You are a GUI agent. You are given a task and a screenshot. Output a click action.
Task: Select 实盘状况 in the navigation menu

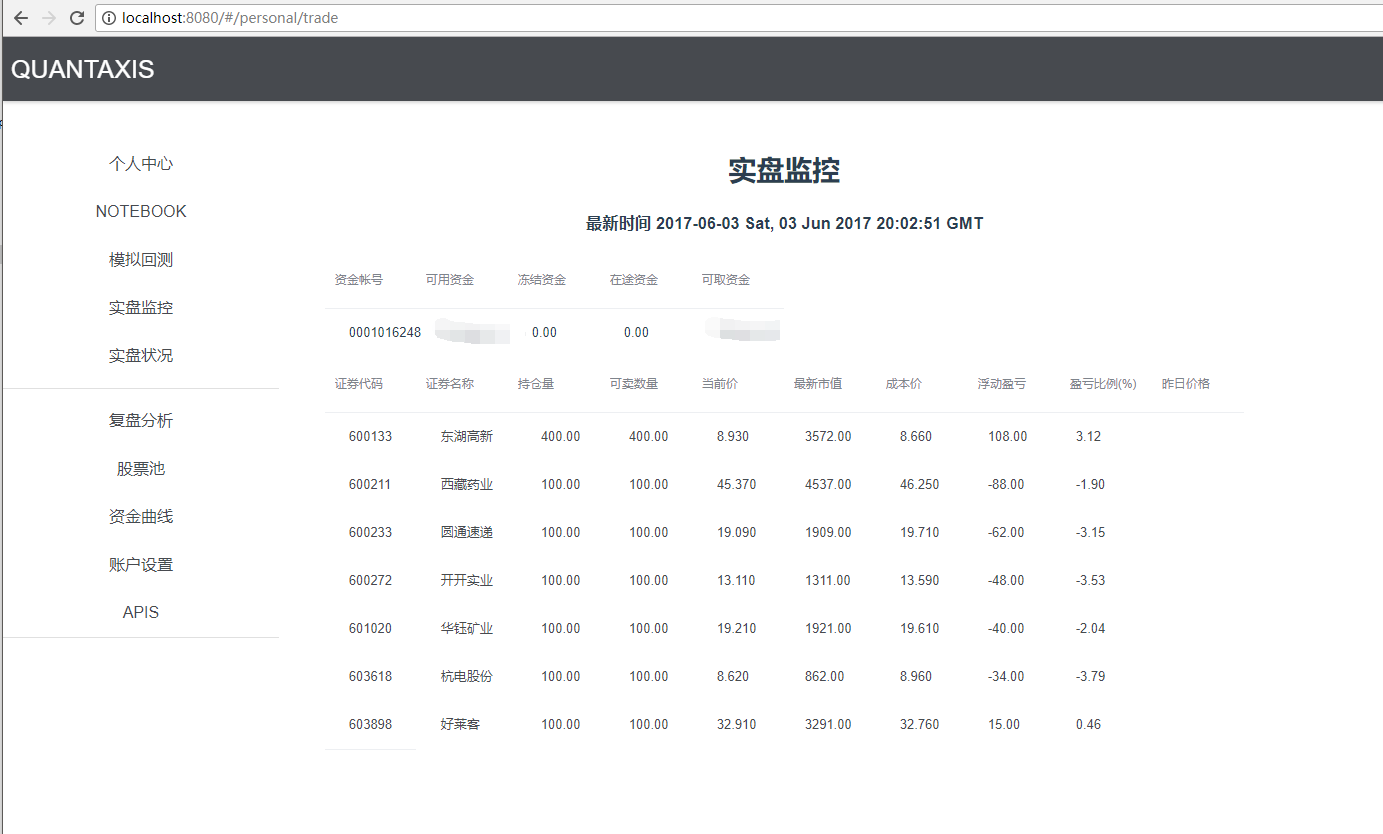click(x=140, y=355)
